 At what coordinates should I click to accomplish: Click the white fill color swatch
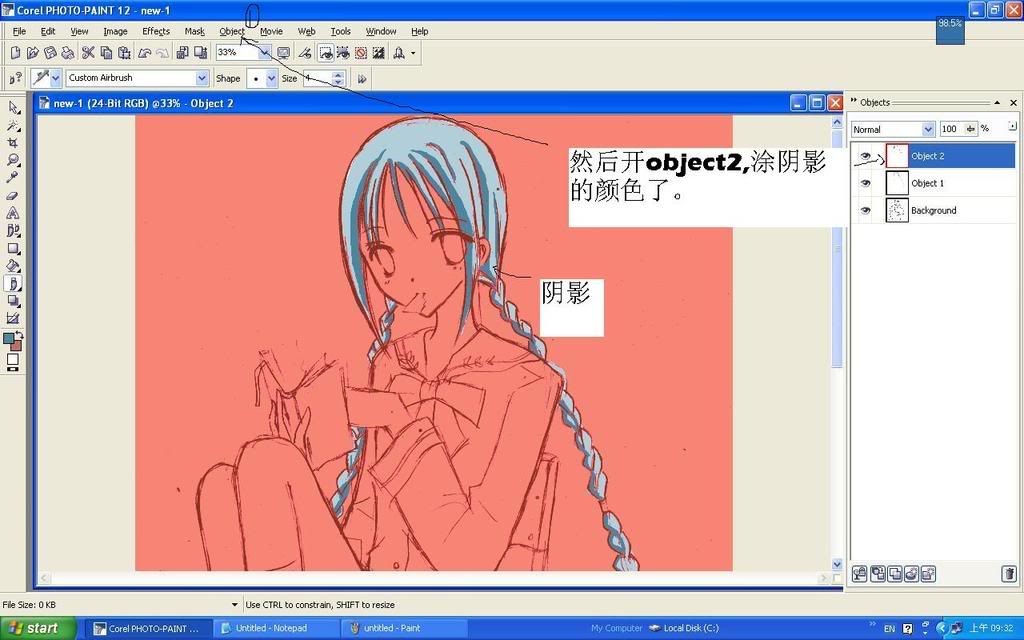coord(12,359)
